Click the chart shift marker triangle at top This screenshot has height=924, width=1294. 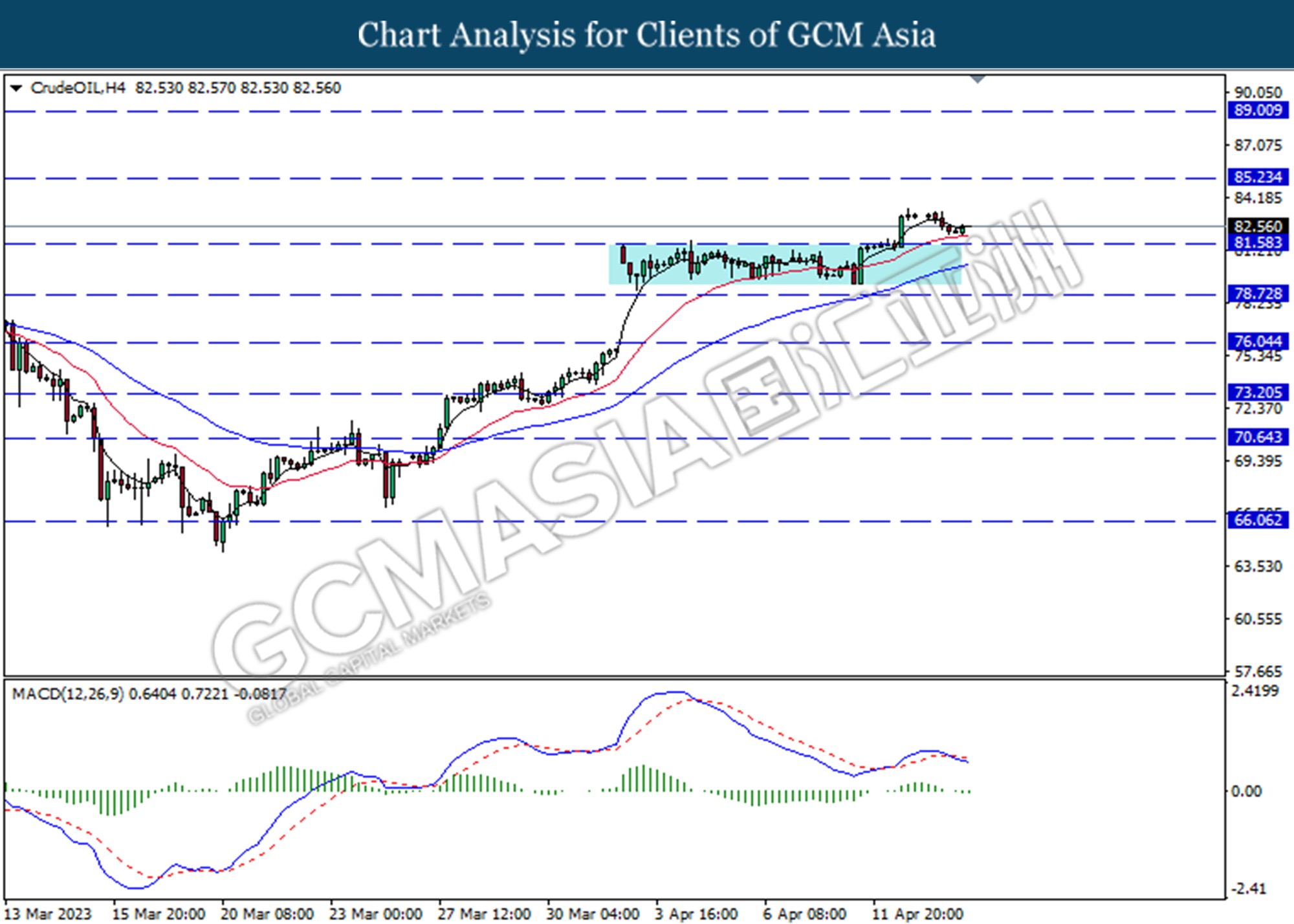978,80
